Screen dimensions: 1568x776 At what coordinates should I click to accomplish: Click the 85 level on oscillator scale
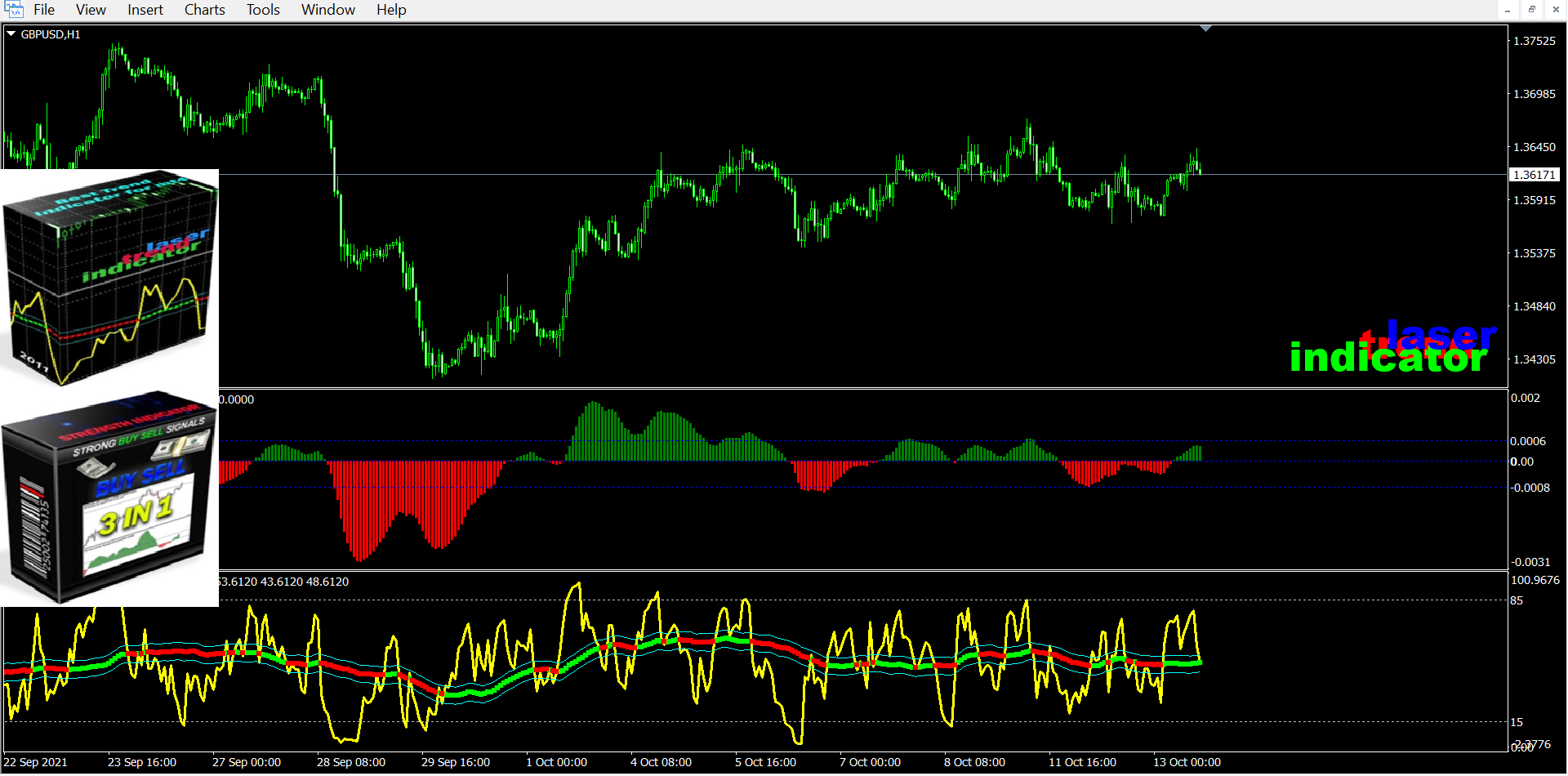(1517, 600)
